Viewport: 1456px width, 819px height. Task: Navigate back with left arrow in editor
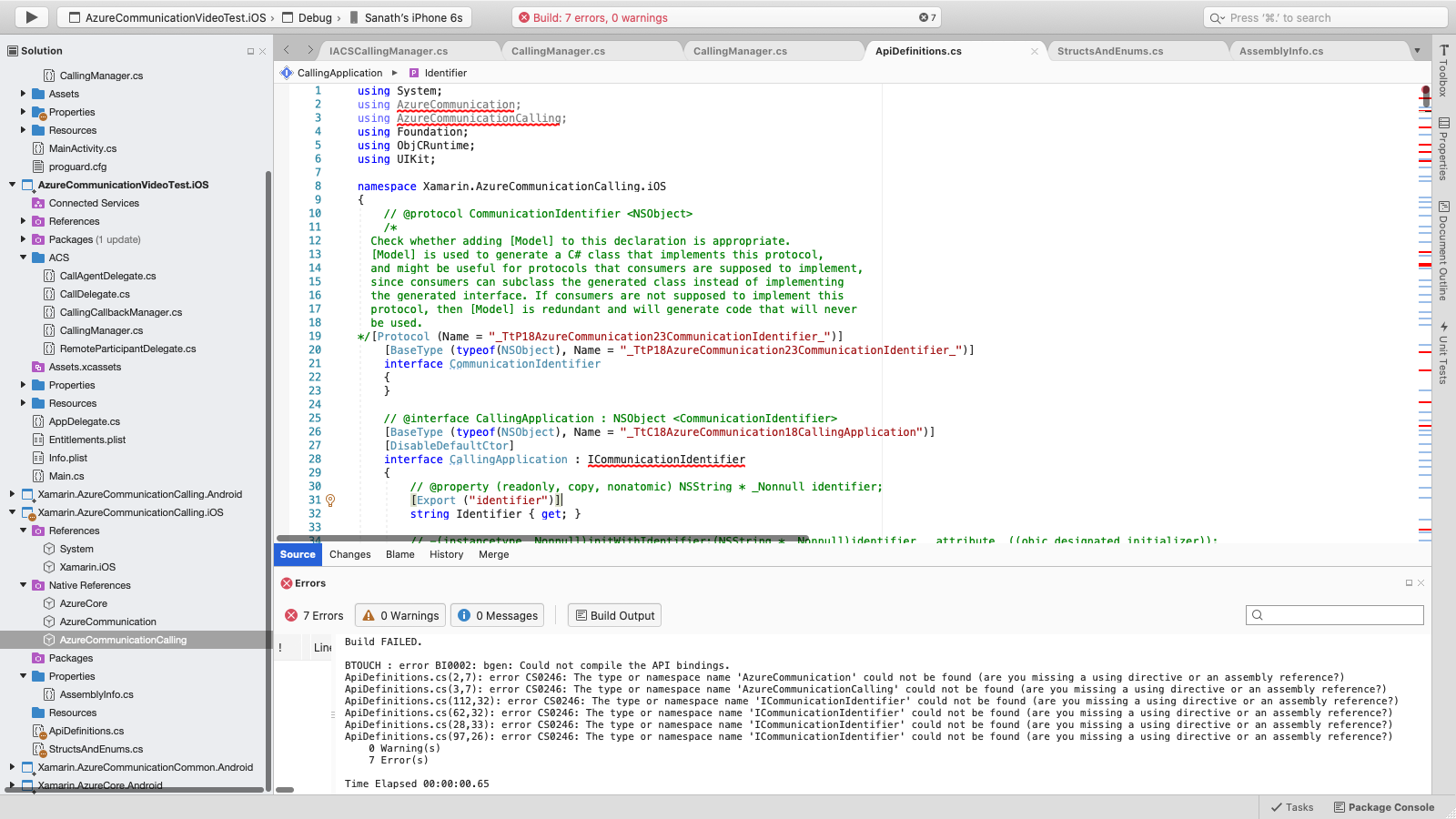(287, 51)
